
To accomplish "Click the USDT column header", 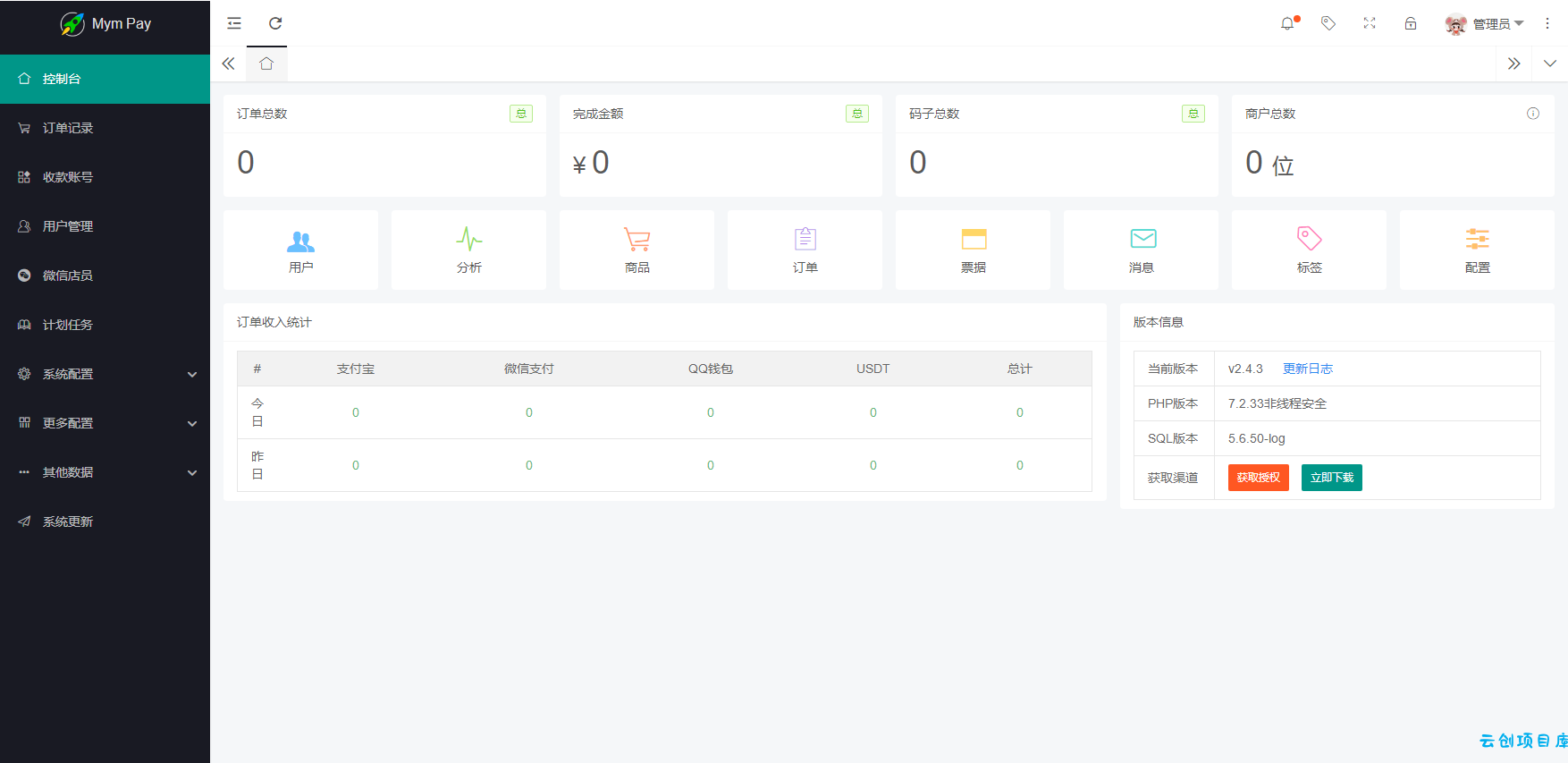I will pos(873,369).
